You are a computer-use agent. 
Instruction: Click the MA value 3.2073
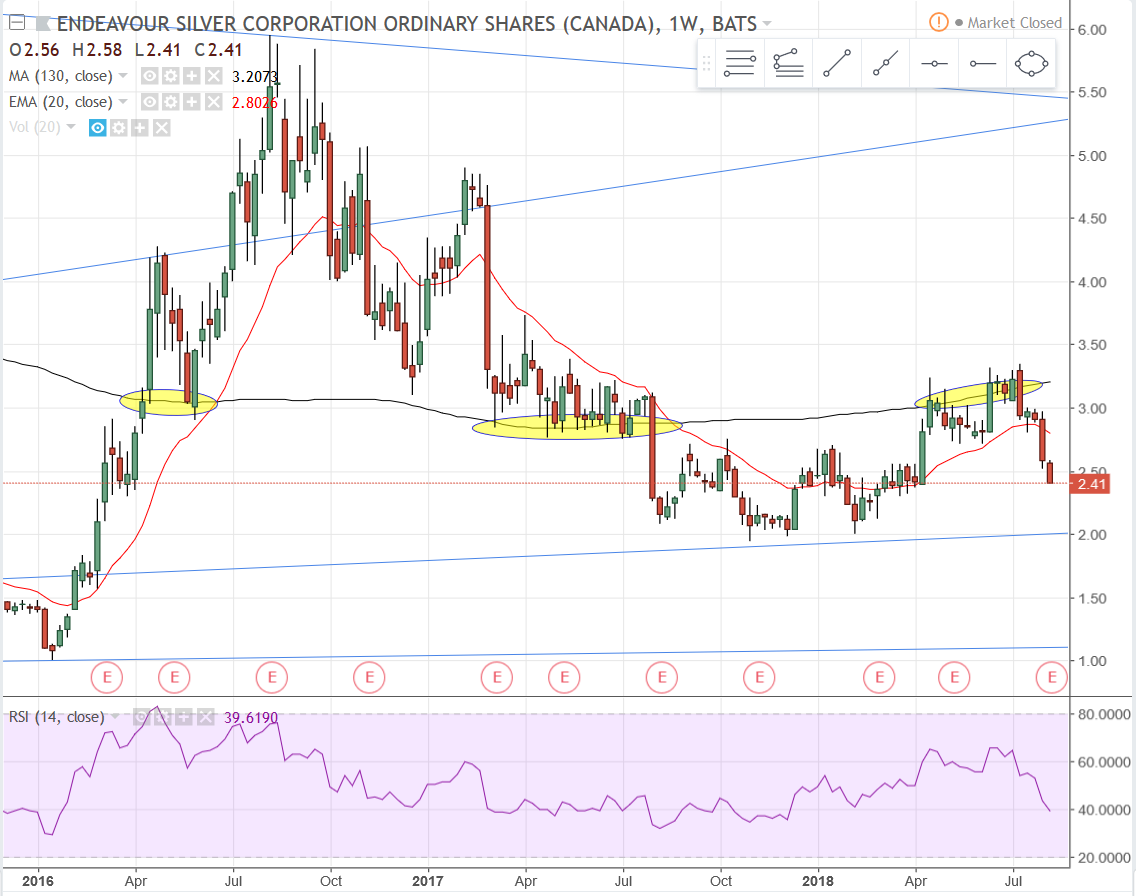click(x=254, y=76)
